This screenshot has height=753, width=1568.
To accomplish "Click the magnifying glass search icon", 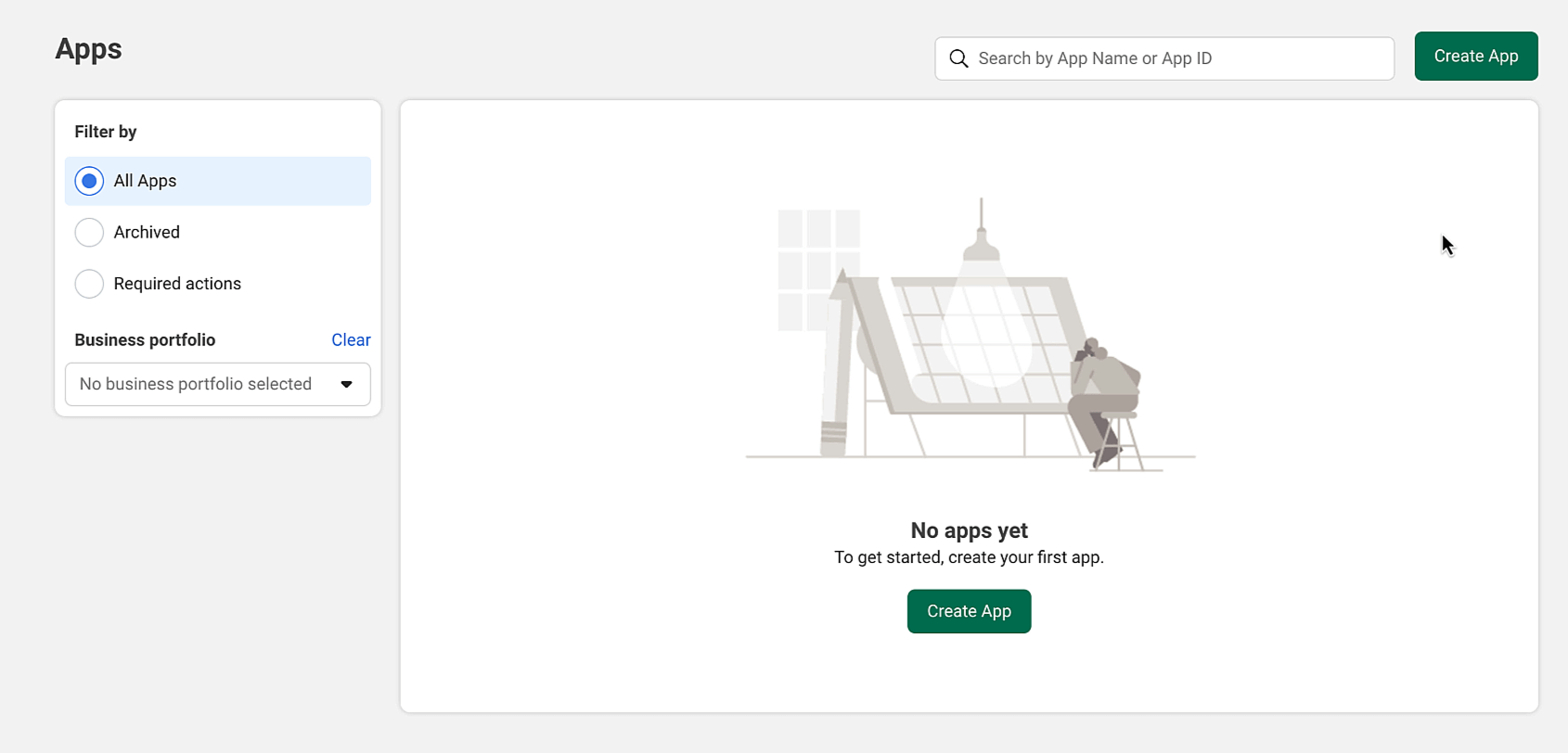I will point(958,58).
